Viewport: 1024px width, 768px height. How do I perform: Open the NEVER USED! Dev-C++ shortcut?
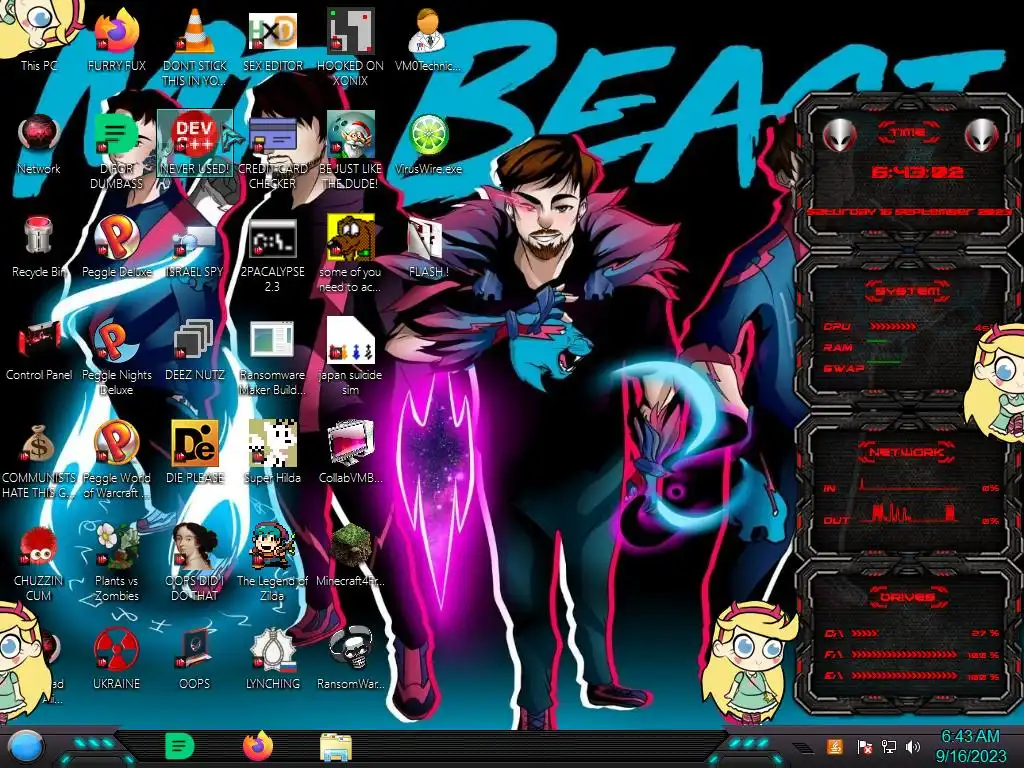pyautogui.click(x=195, y=144)
